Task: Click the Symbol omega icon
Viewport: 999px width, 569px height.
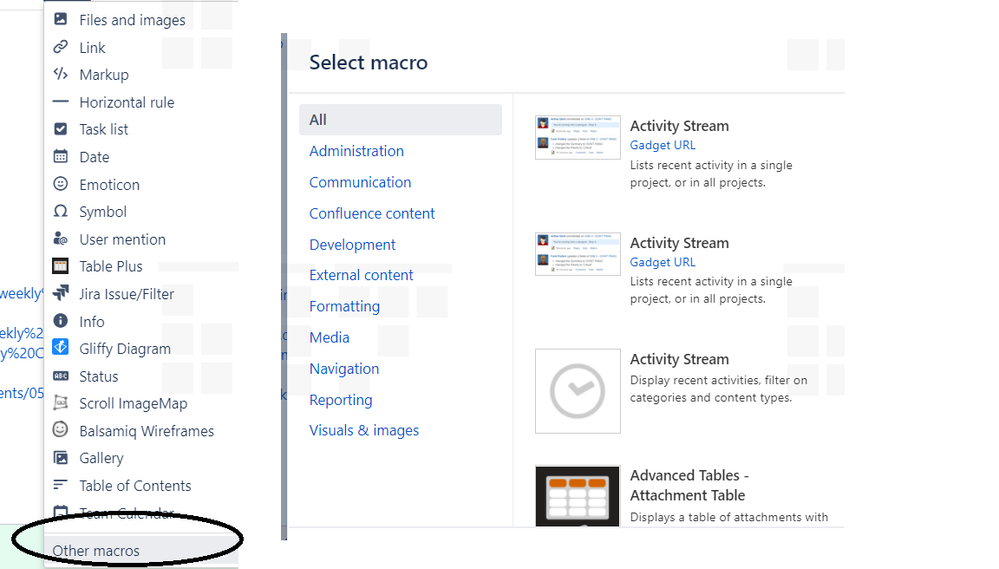Action: (61, 211)
